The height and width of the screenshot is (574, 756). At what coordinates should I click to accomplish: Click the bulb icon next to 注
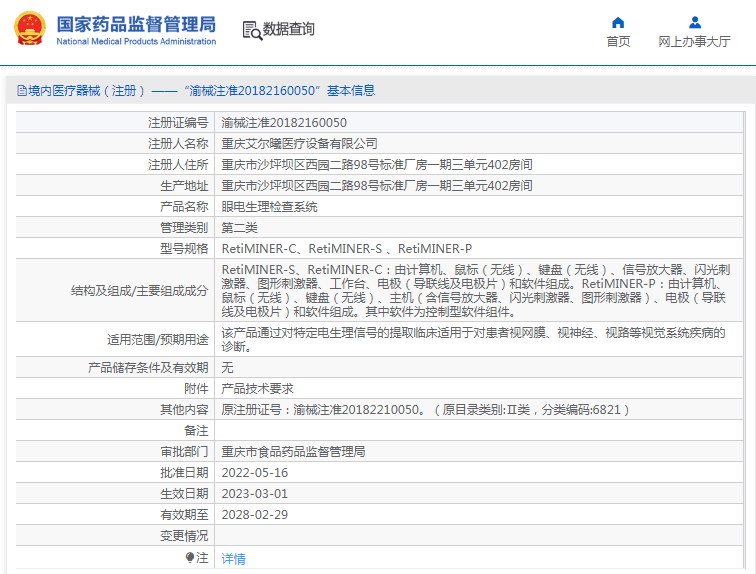click(190, 558)
